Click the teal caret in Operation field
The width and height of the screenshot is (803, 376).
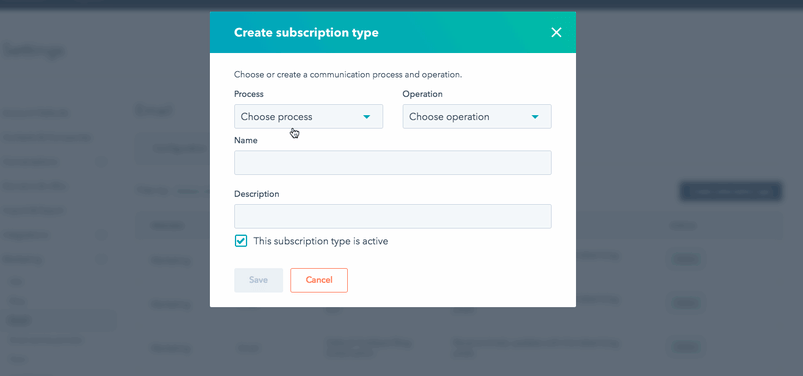(x=535, y=117)
